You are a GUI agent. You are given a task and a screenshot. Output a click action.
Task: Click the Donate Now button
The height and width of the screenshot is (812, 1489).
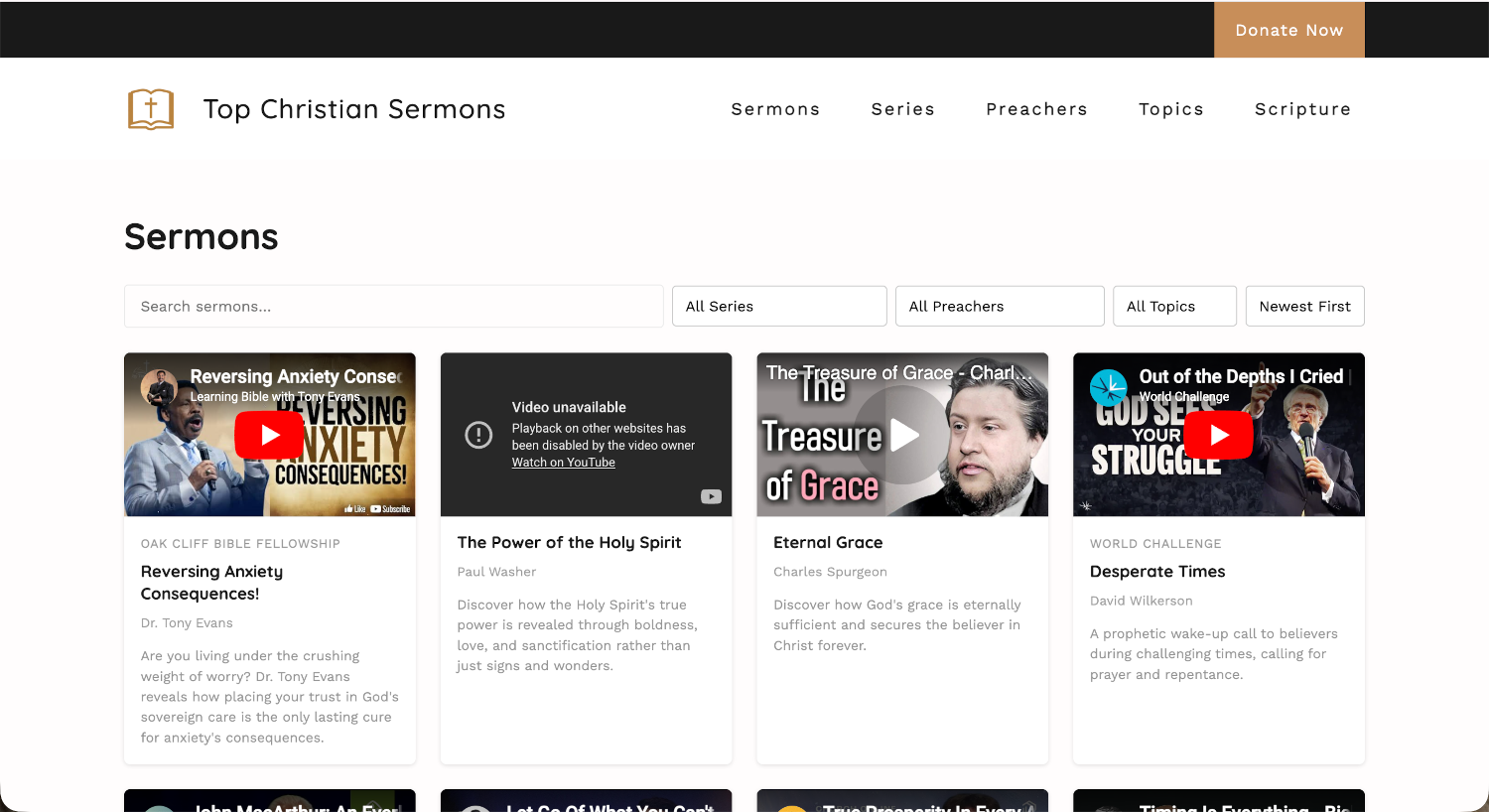coord(1289,30)
